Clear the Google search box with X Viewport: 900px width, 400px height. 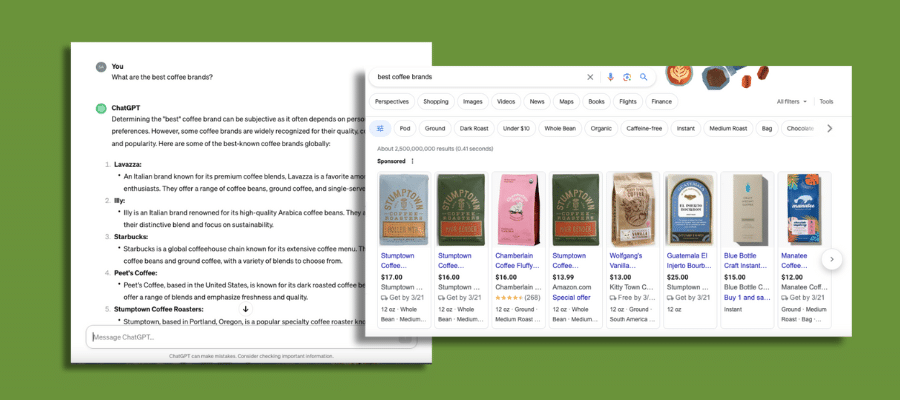coord(590,77)
